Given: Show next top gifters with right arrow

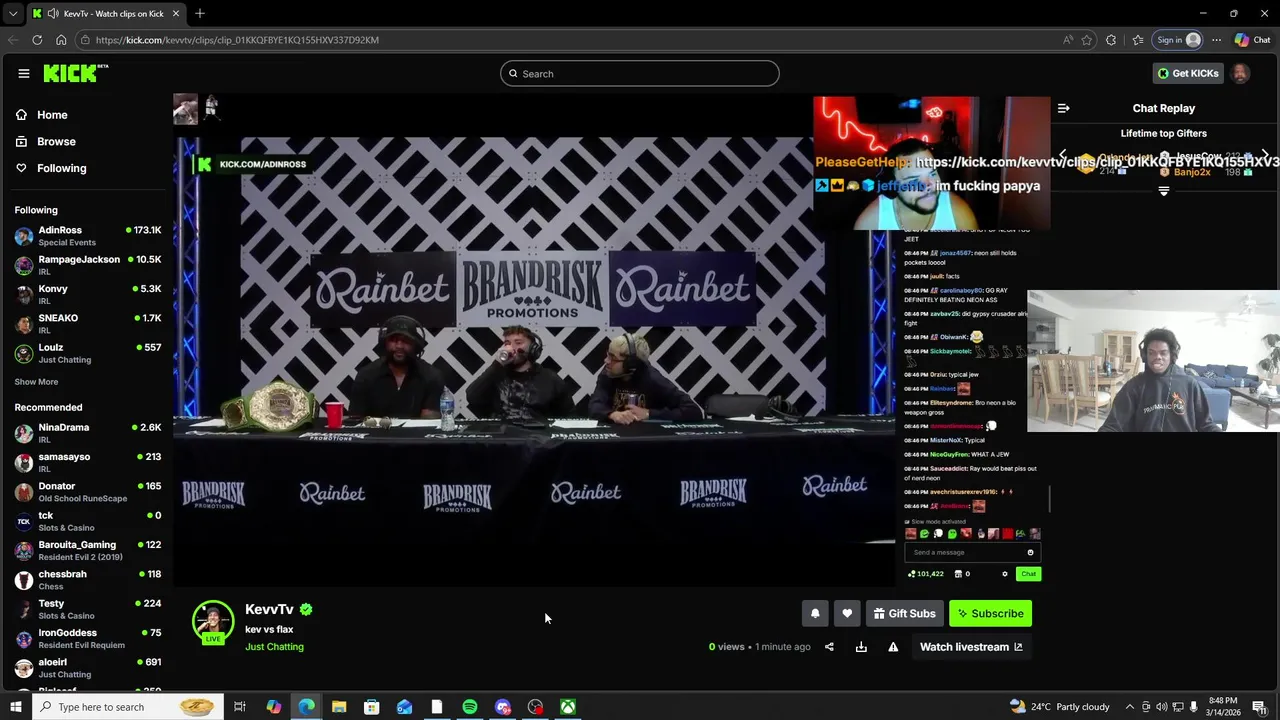Looking at the screenshot, I should (x=1265, y=156).
